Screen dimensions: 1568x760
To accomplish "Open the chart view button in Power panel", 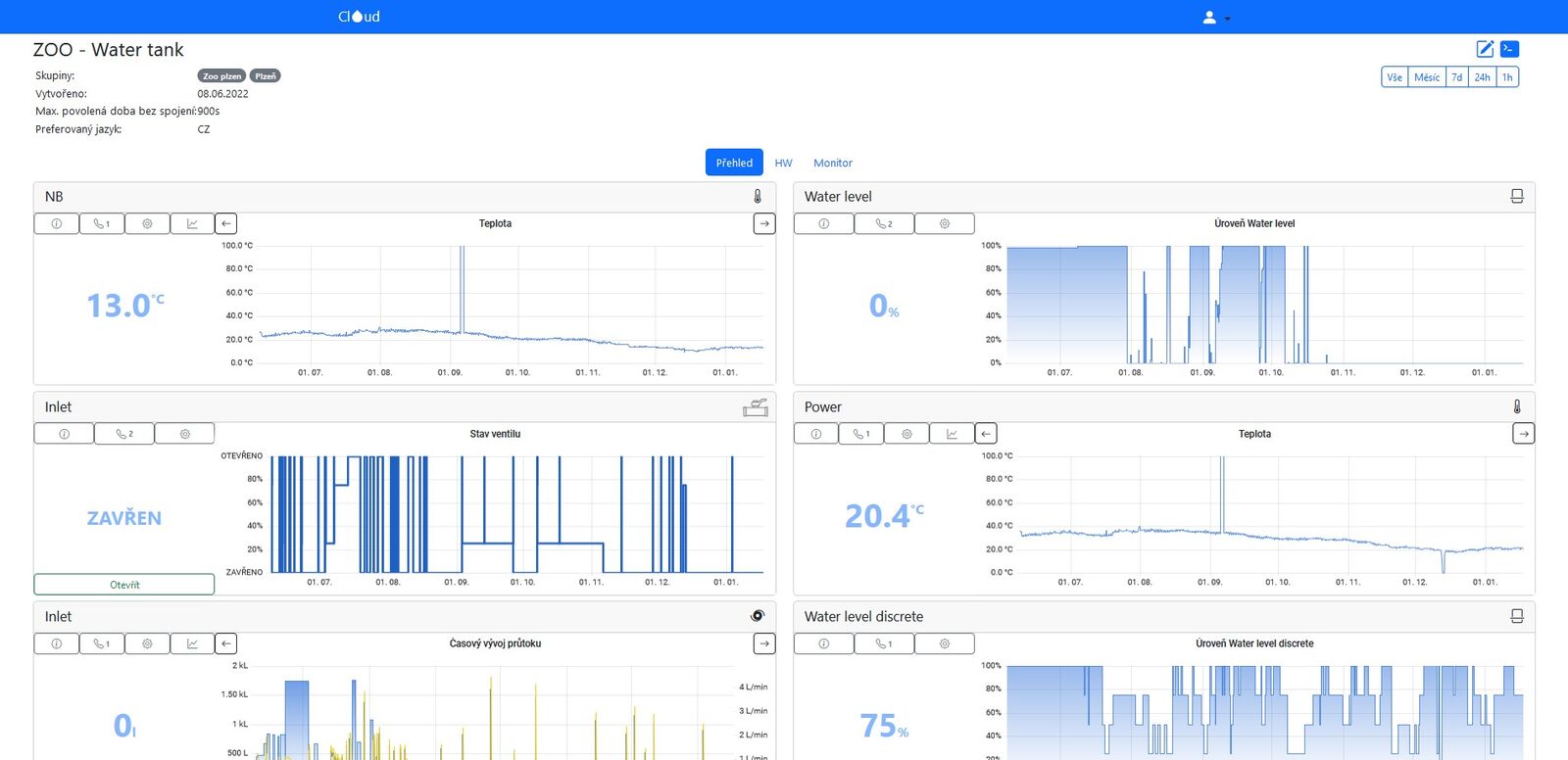I will (952, 434).
